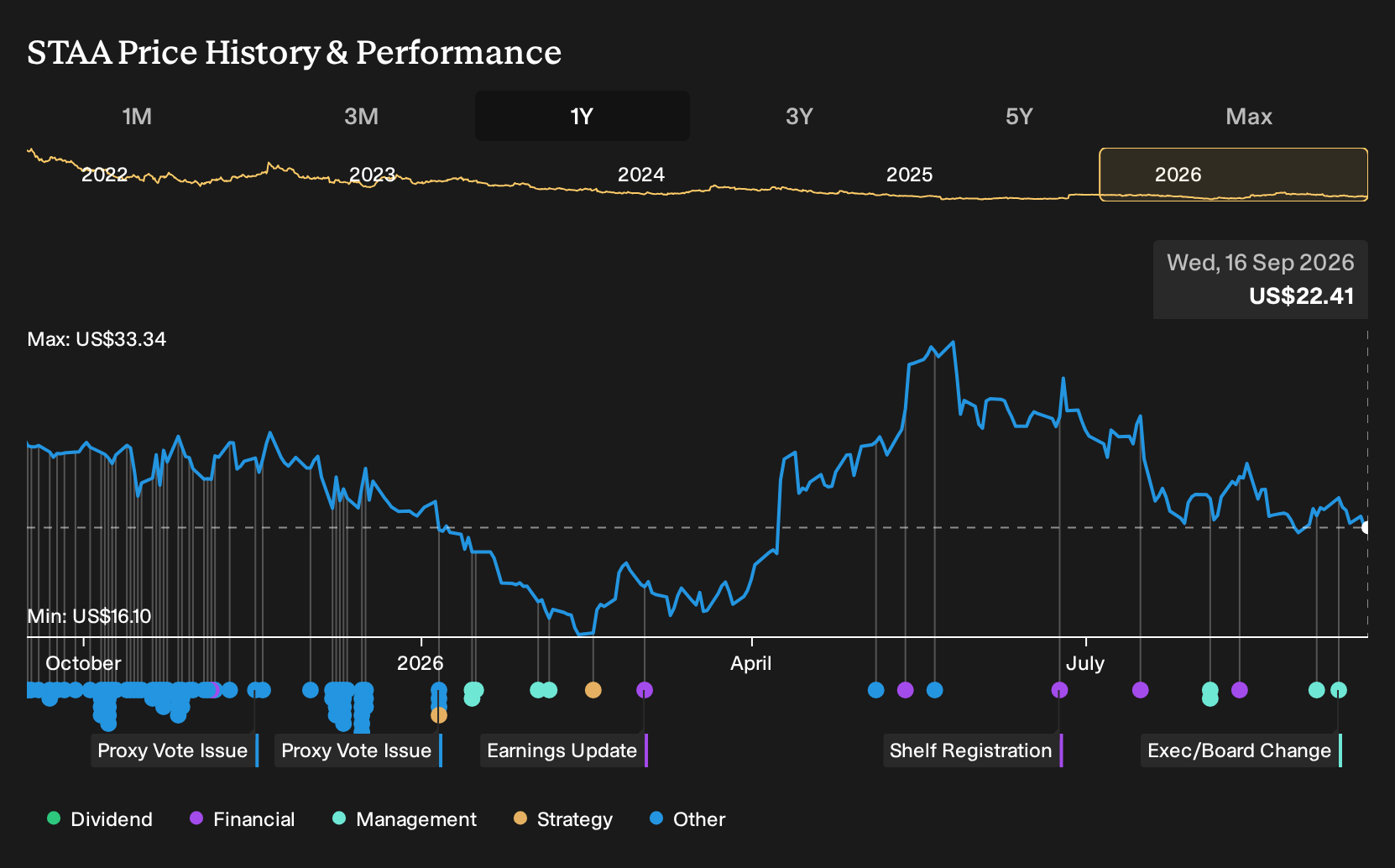Open the first Proxy Vote Issue label

pos(175,750)
